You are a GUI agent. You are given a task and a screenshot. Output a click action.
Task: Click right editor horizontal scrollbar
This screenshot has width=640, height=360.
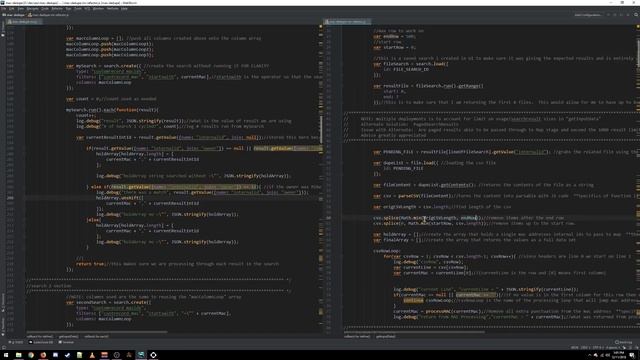[414, 332]
